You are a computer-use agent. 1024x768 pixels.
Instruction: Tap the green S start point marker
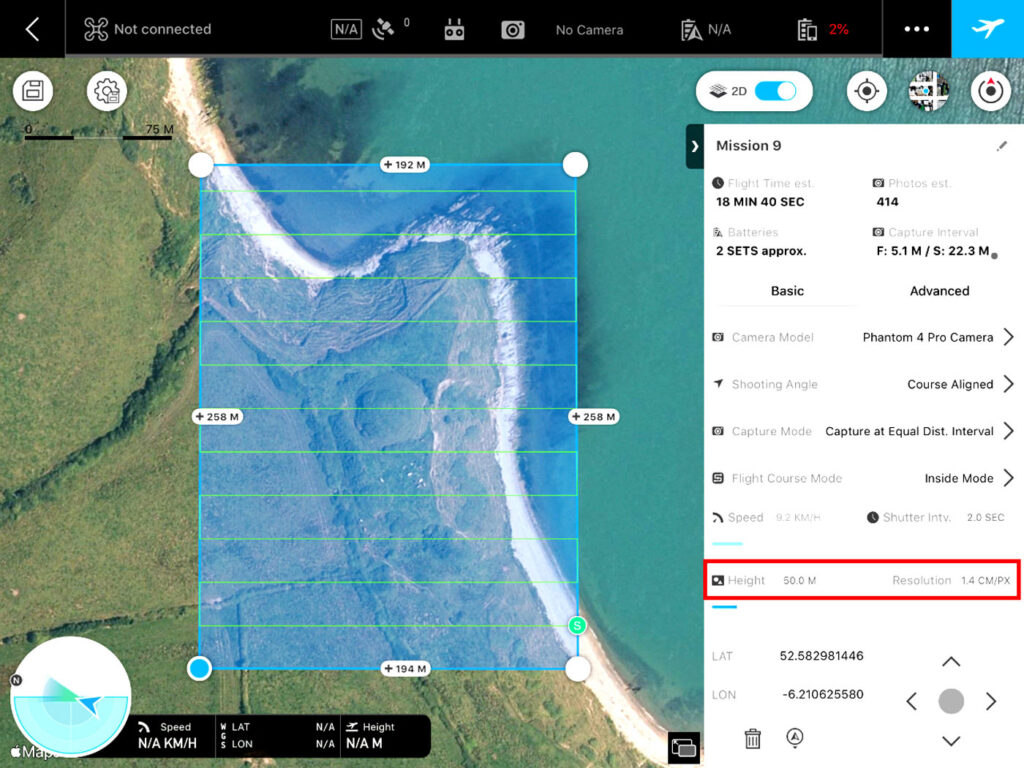point(577,626)
